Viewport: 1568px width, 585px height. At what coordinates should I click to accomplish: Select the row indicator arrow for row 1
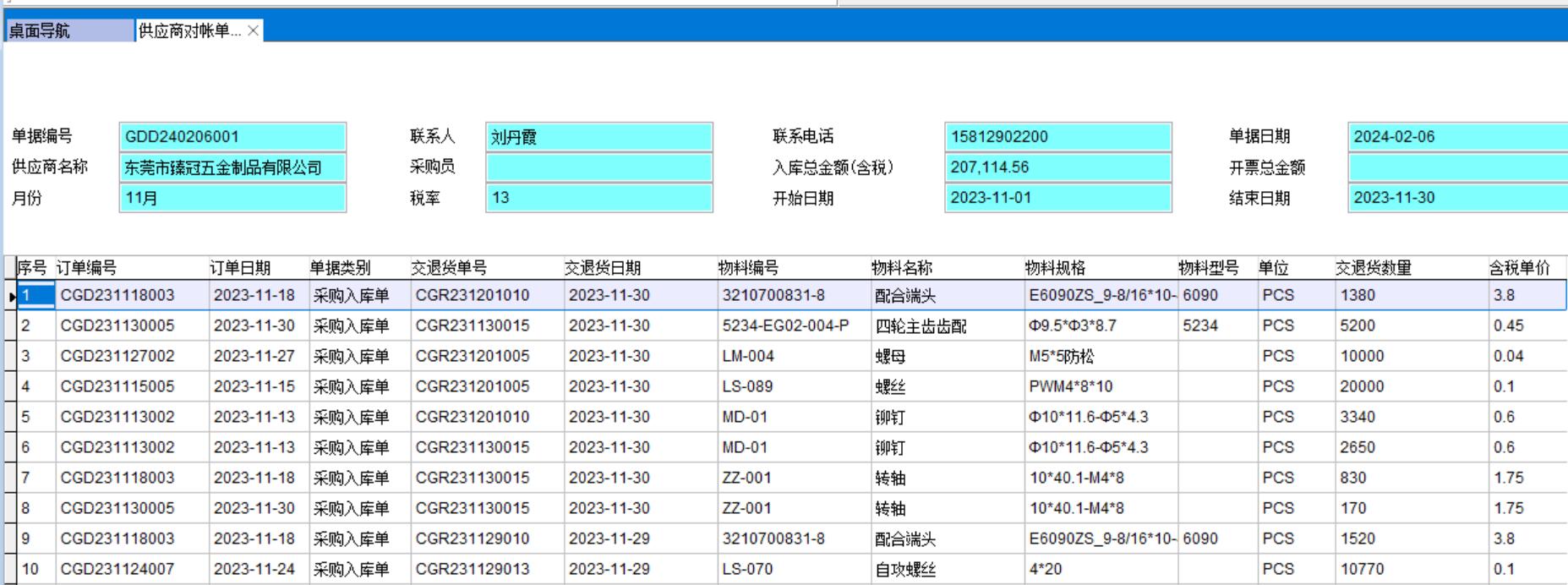tap(11, 296)
